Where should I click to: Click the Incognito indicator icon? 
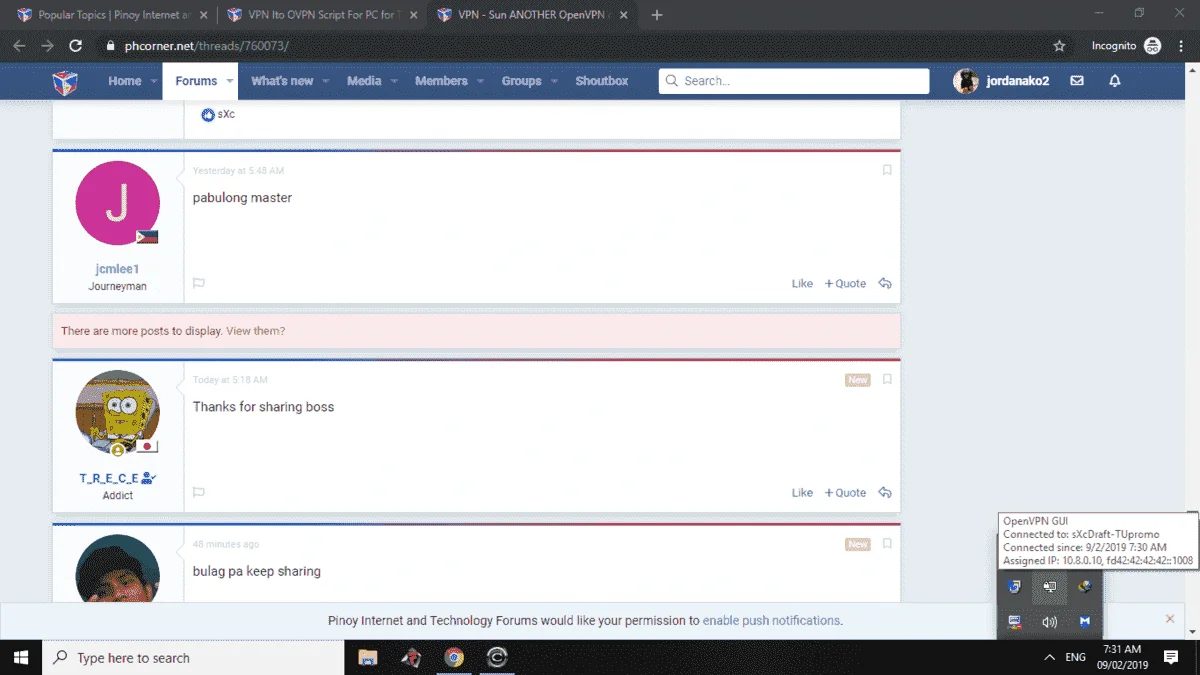point(1152,46)
